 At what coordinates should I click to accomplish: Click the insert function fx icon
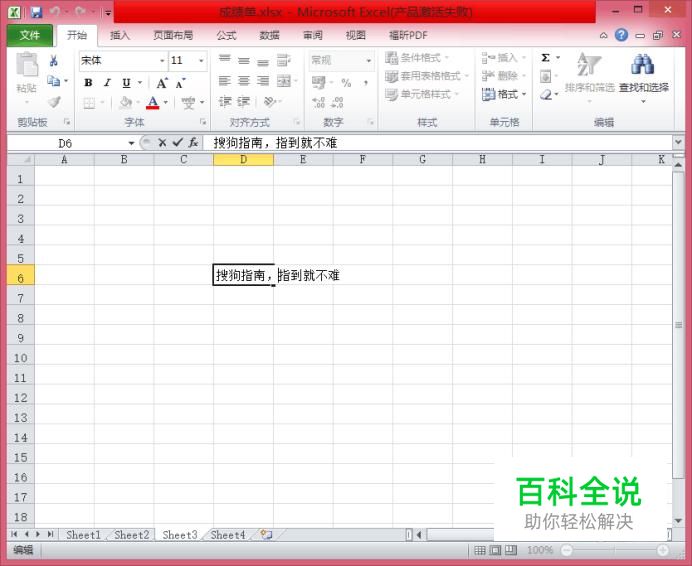[x=193, y=143]
